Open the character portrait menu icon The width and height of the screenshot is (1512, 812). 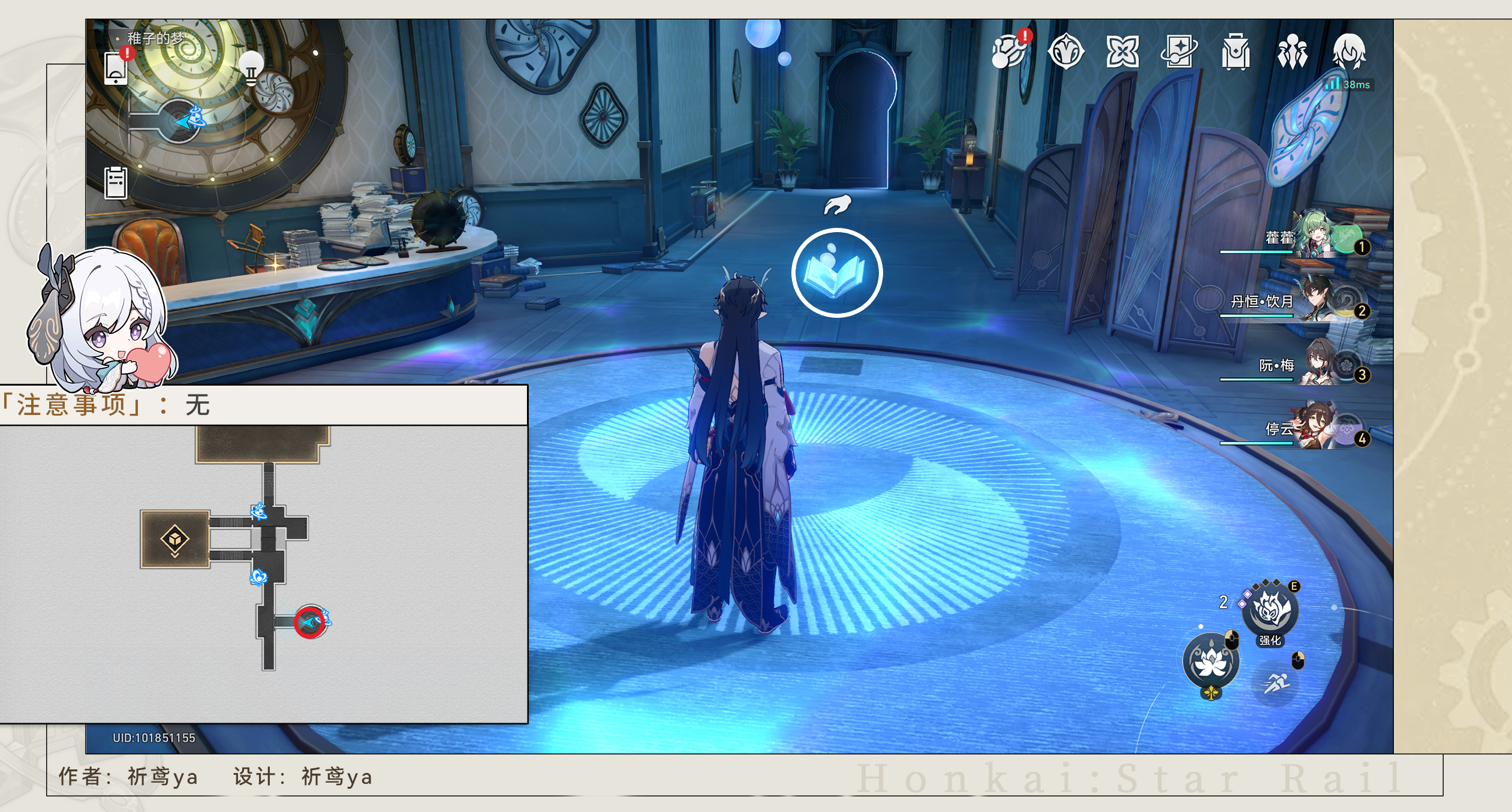point(1349,51)
